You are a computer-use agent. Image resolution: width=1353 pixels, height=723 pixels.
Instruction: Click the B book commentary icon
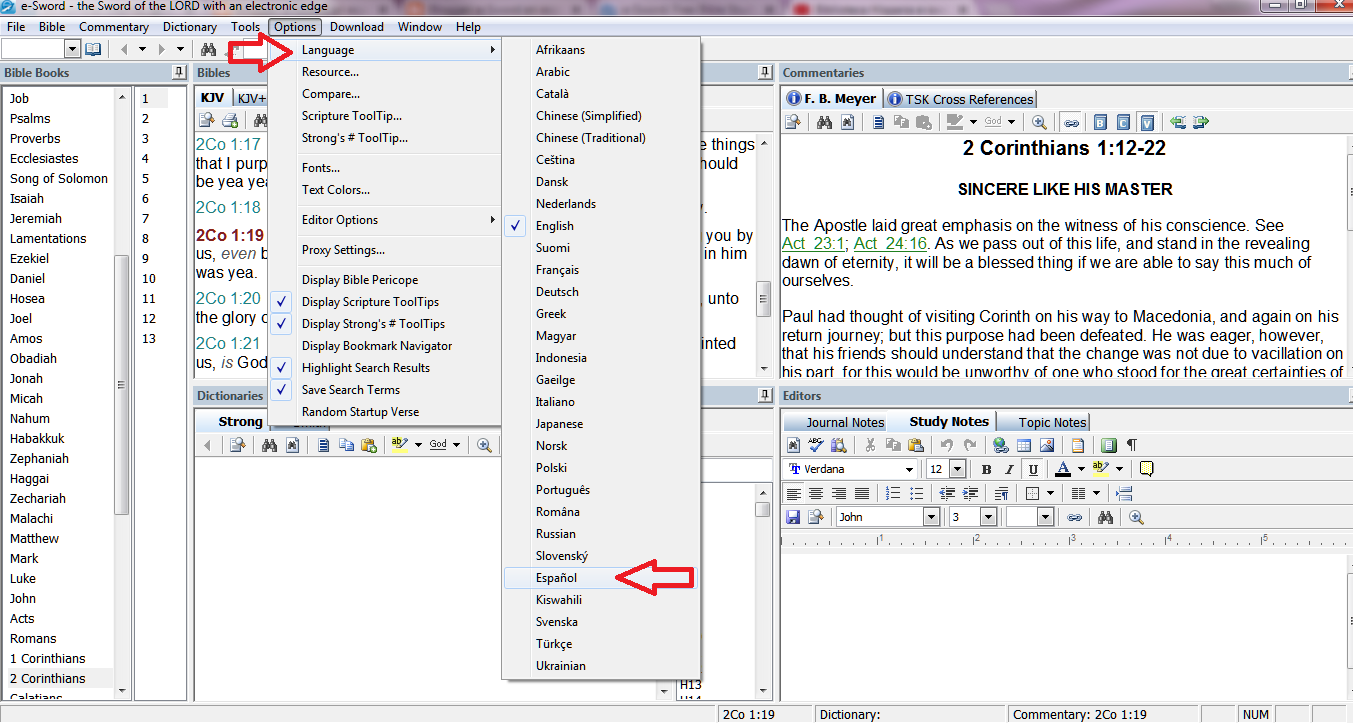(1100, 122)
